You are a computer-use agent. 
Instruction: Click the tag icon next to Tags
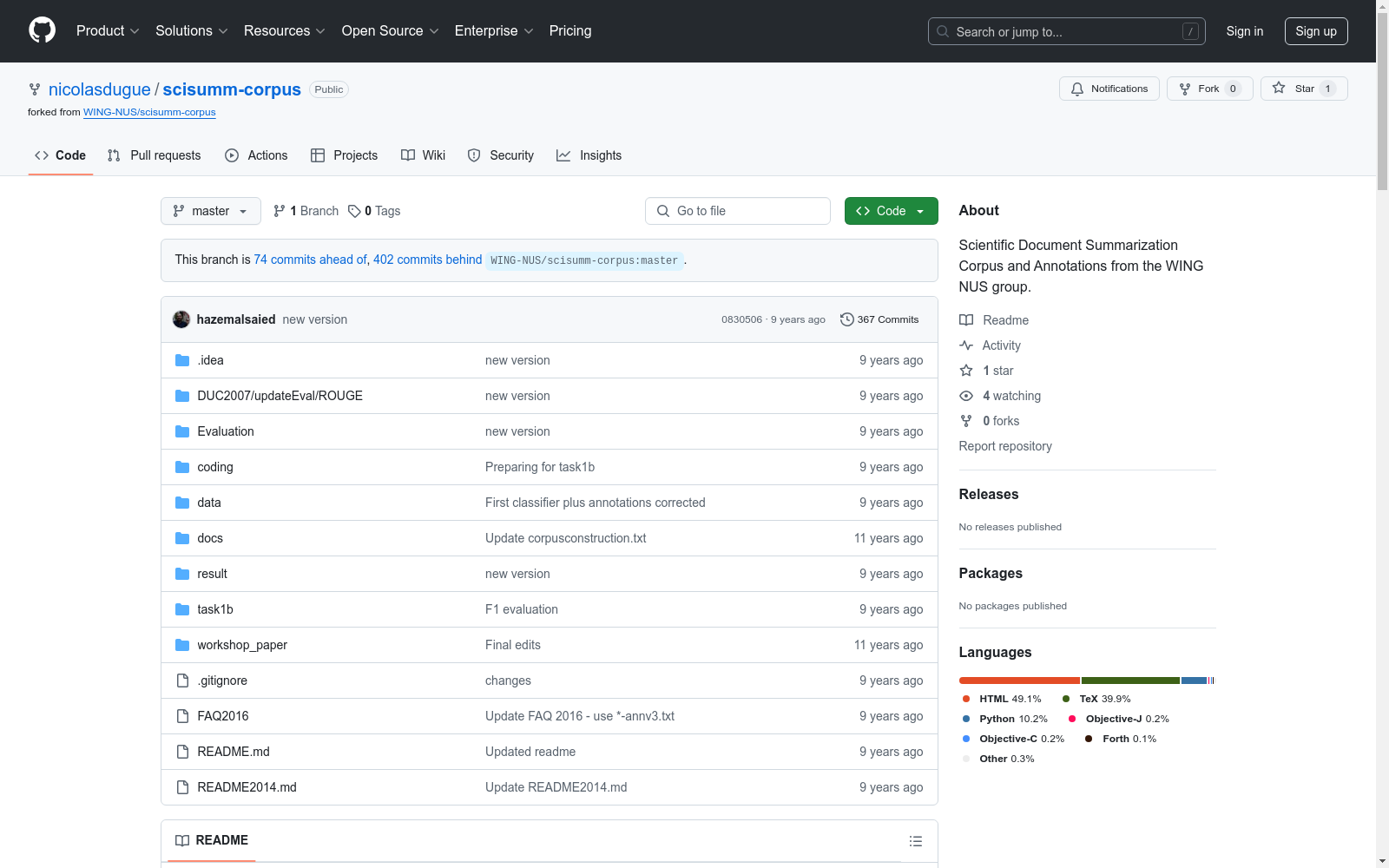pos(354,211)
